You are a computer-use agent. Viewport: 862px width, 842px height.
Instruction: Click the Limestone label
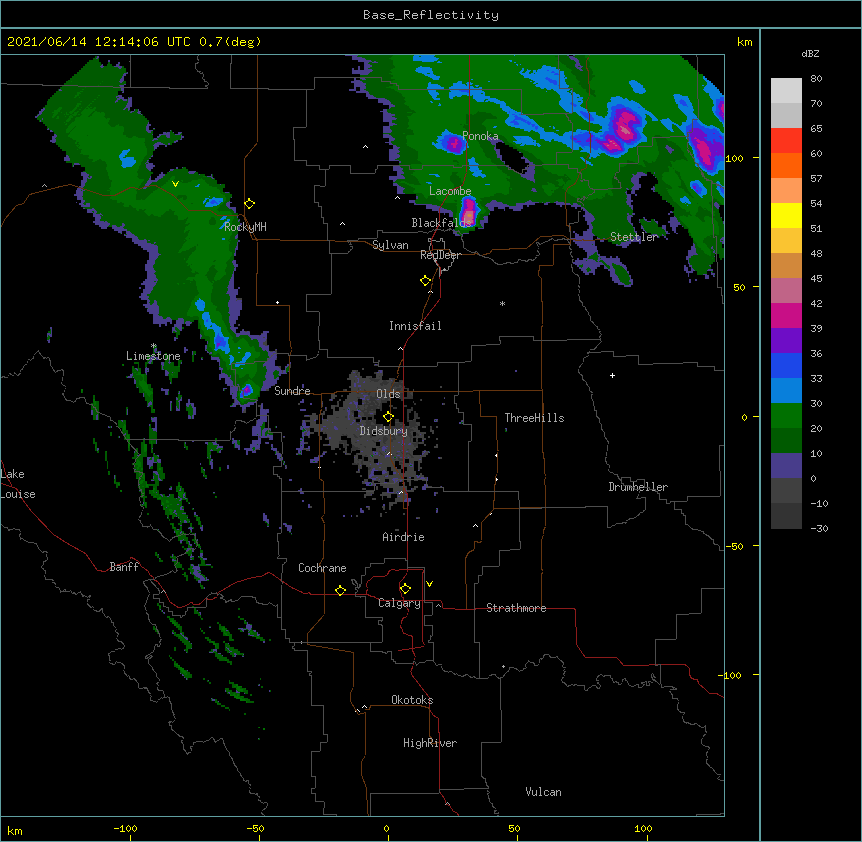coord(153,356)
